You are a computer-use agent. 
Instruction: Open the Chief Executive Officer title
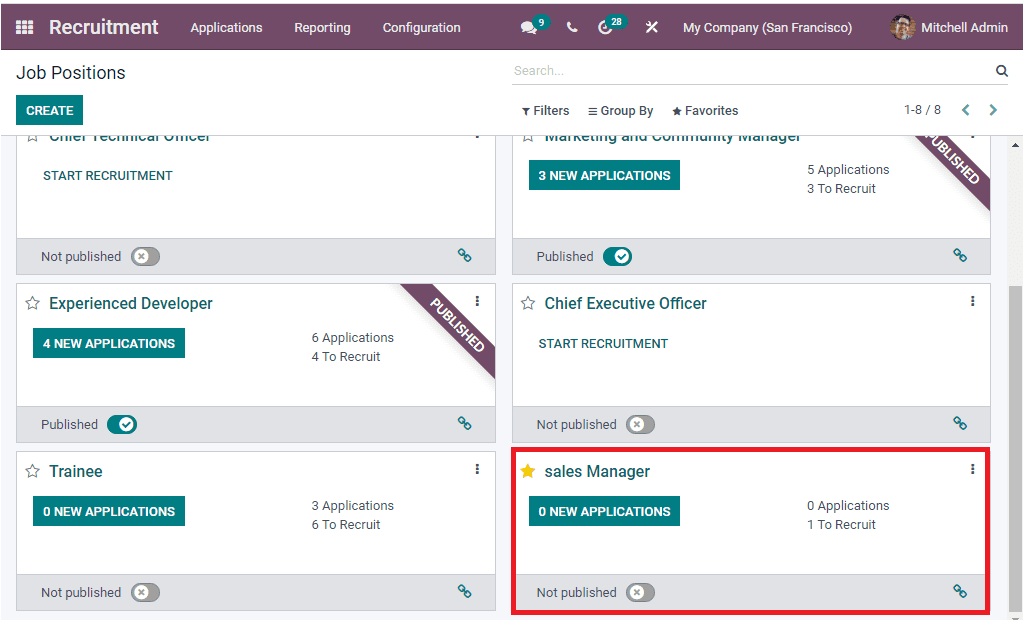(626, 304)
